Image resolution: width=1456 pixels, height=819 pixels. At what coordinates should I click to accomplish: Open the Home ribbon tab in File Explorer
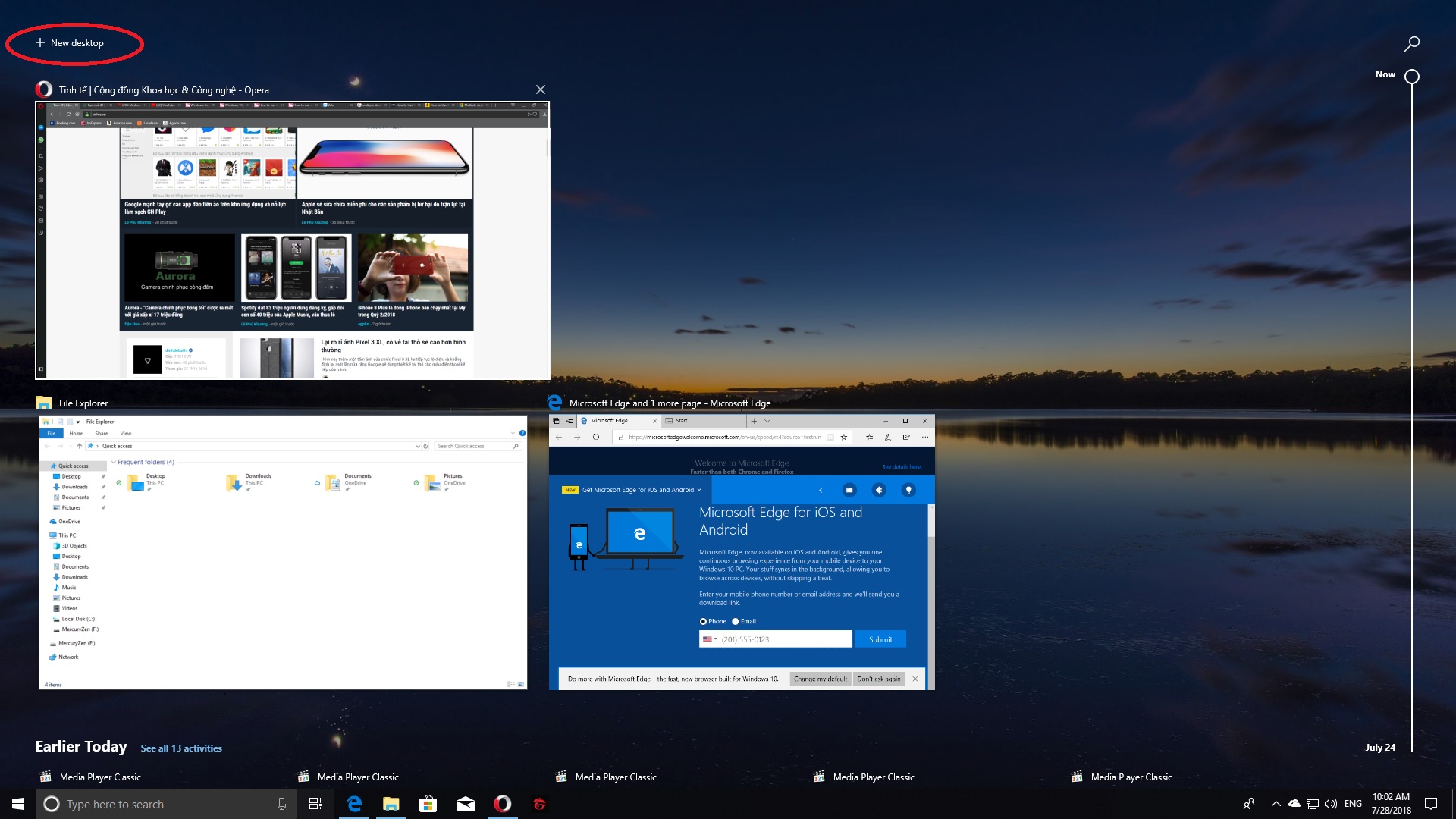tap(76, 433)
